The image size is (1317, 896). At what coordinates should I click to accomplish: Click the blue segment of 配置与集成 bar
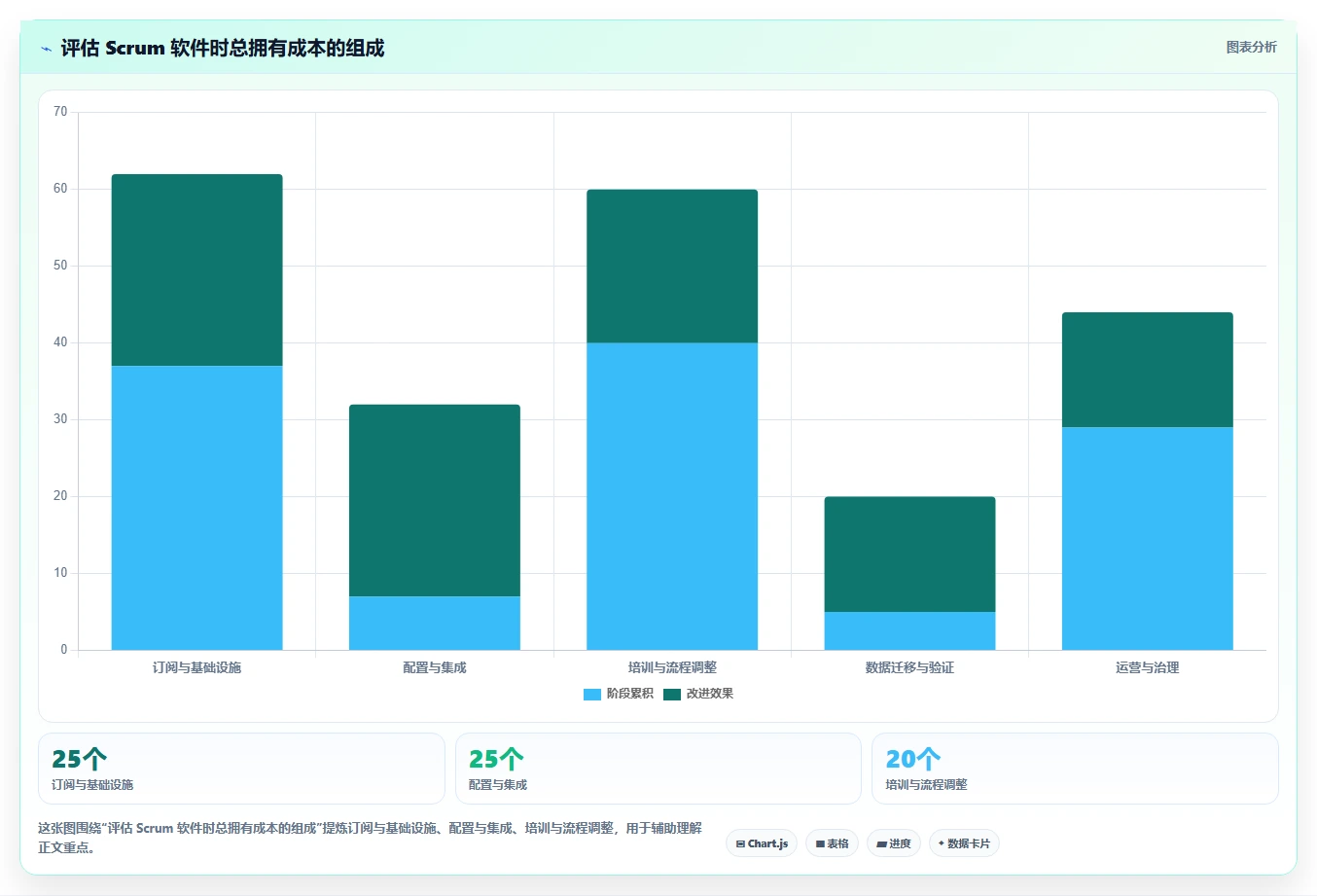tap(435, 623)
